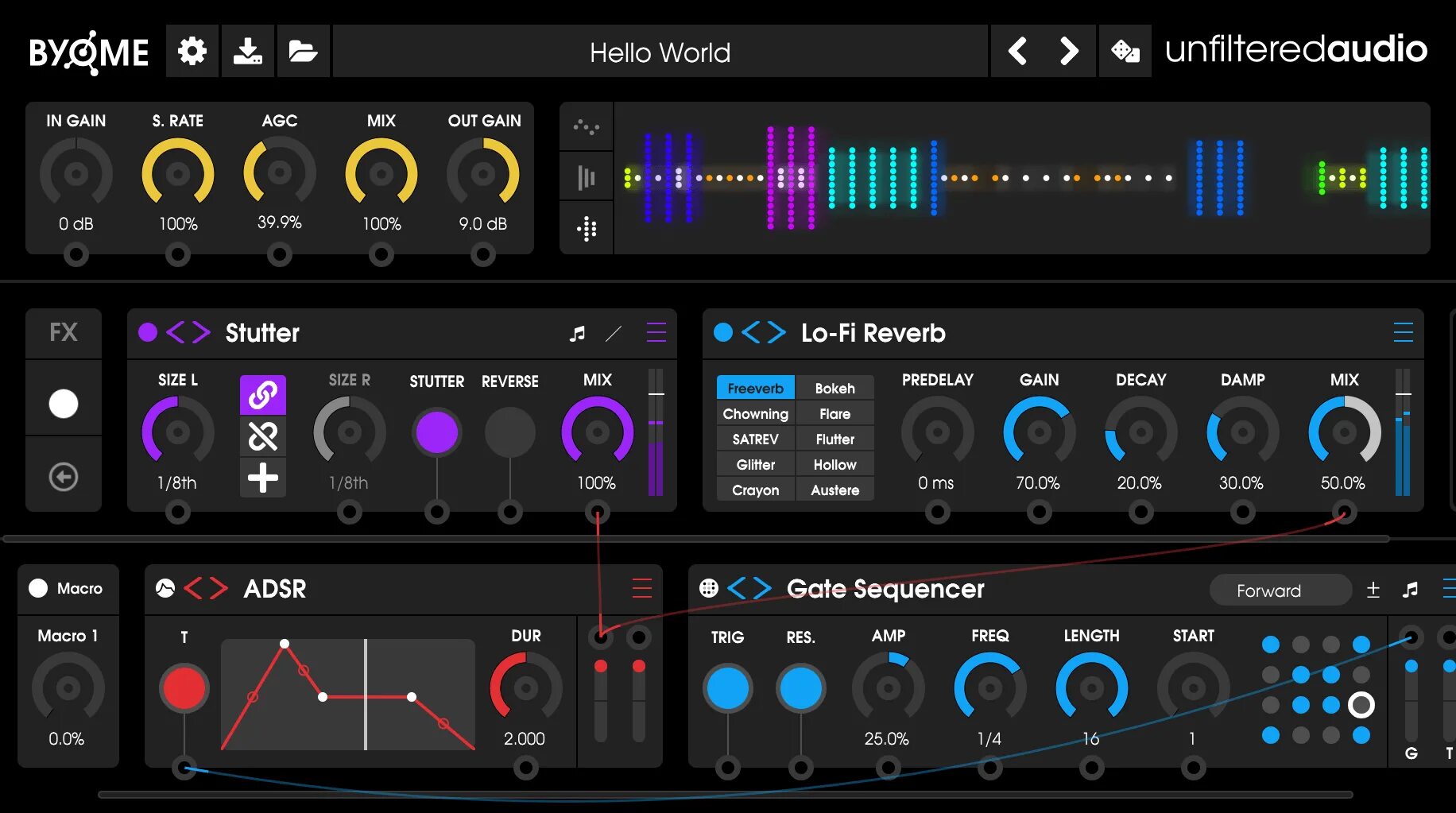
Task: Click the FX back arrow icon
Action: coord(64,476)
